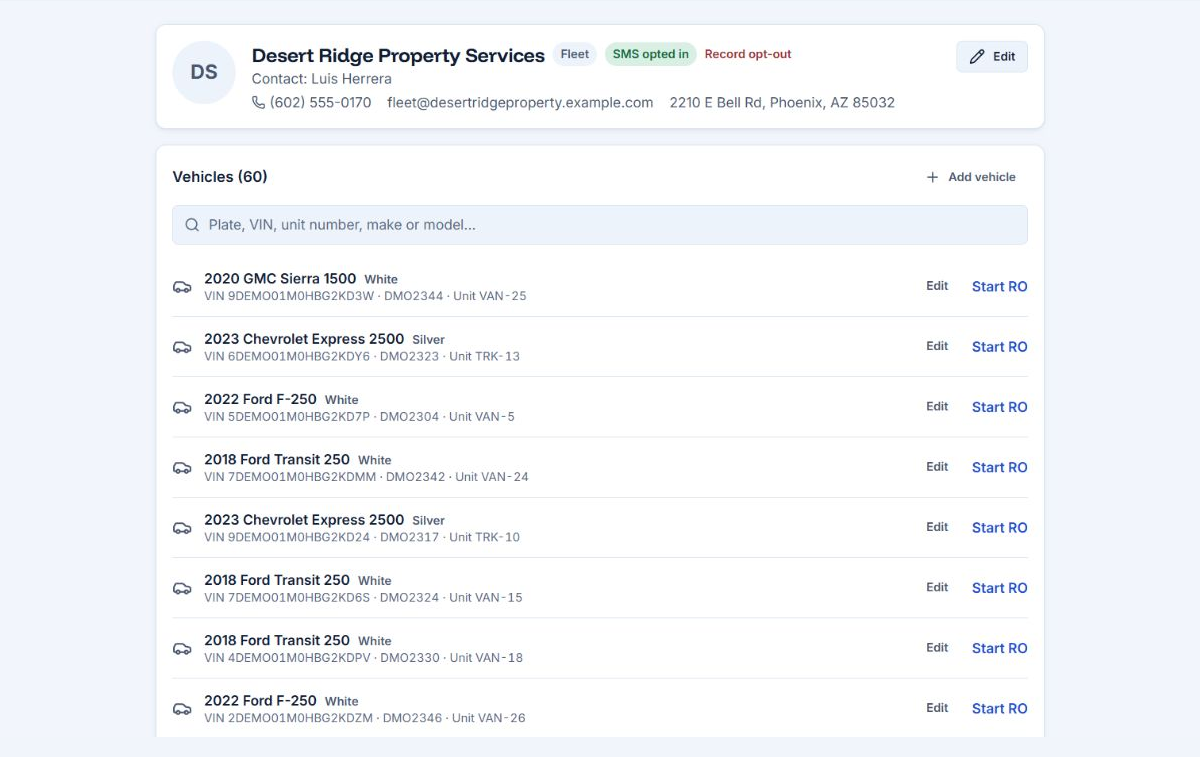Click the Desert Ridge Property Services heading
The height and width of the screenshot is (757, 1200).
click(398, 56)
